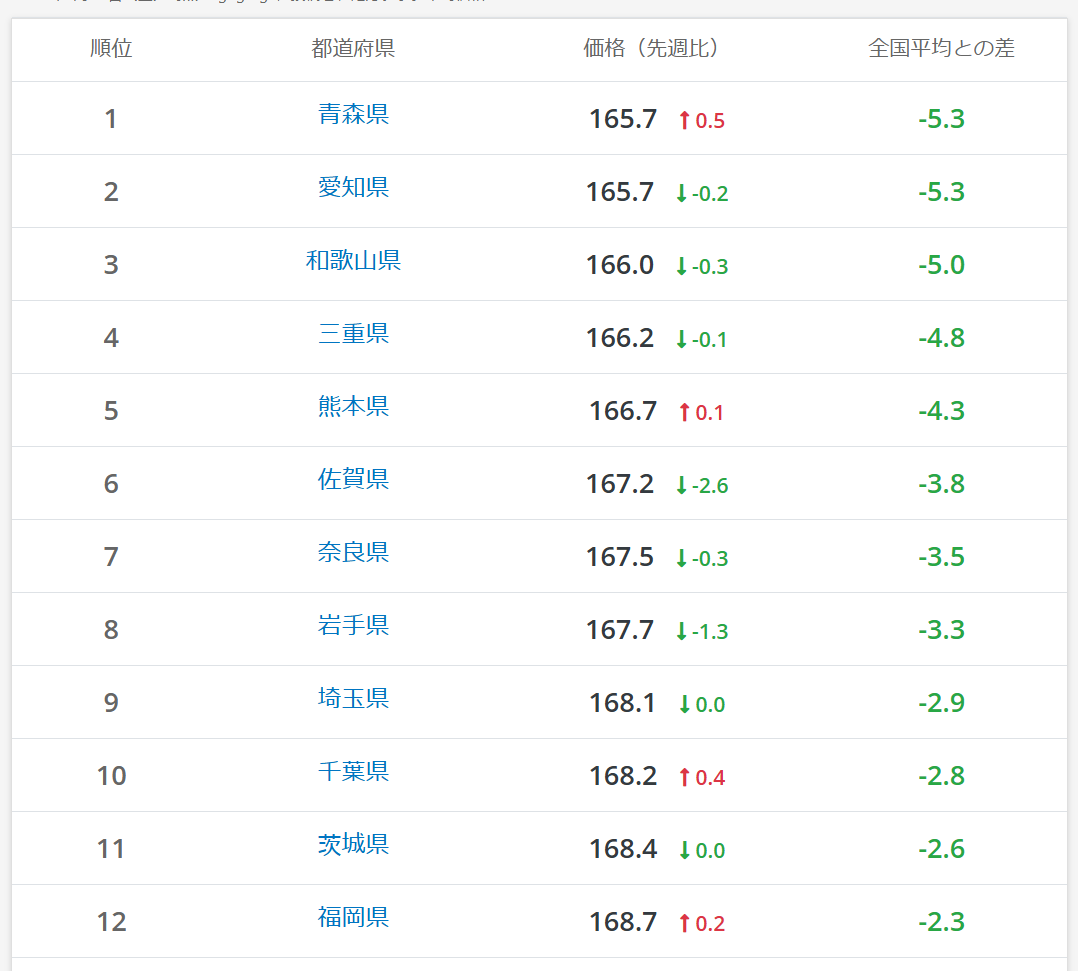Open the 千葉県 prefecture link
Screen dimensions: 1078x971
(x=353, y=771)
